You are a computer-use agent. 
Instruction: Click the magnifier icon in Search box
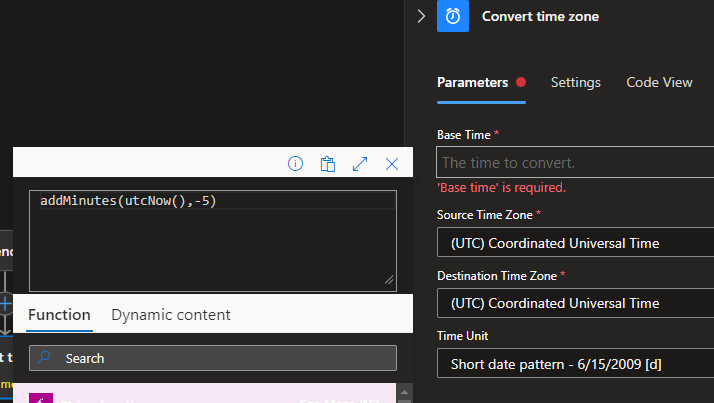pos(46,358)
